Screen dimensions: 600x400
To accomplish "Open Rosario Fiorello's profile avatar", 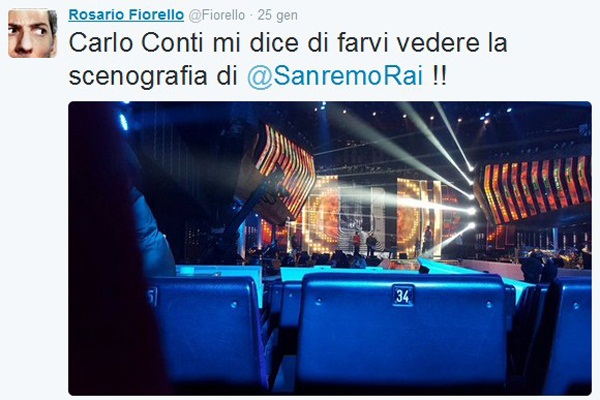I will click(33, 34).
